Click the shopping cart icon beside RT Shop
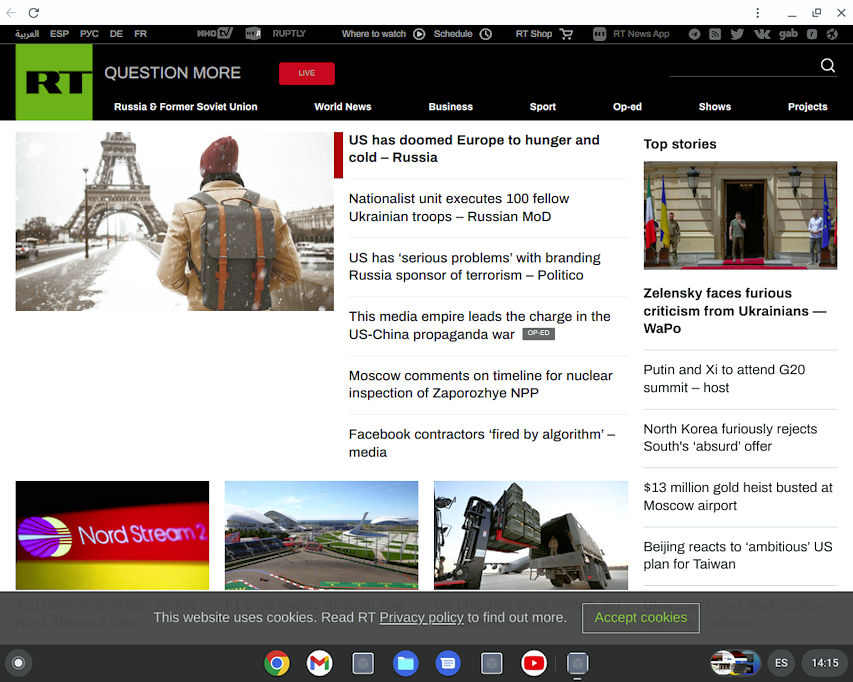This screenshot has width=853, height=682. 566,34
